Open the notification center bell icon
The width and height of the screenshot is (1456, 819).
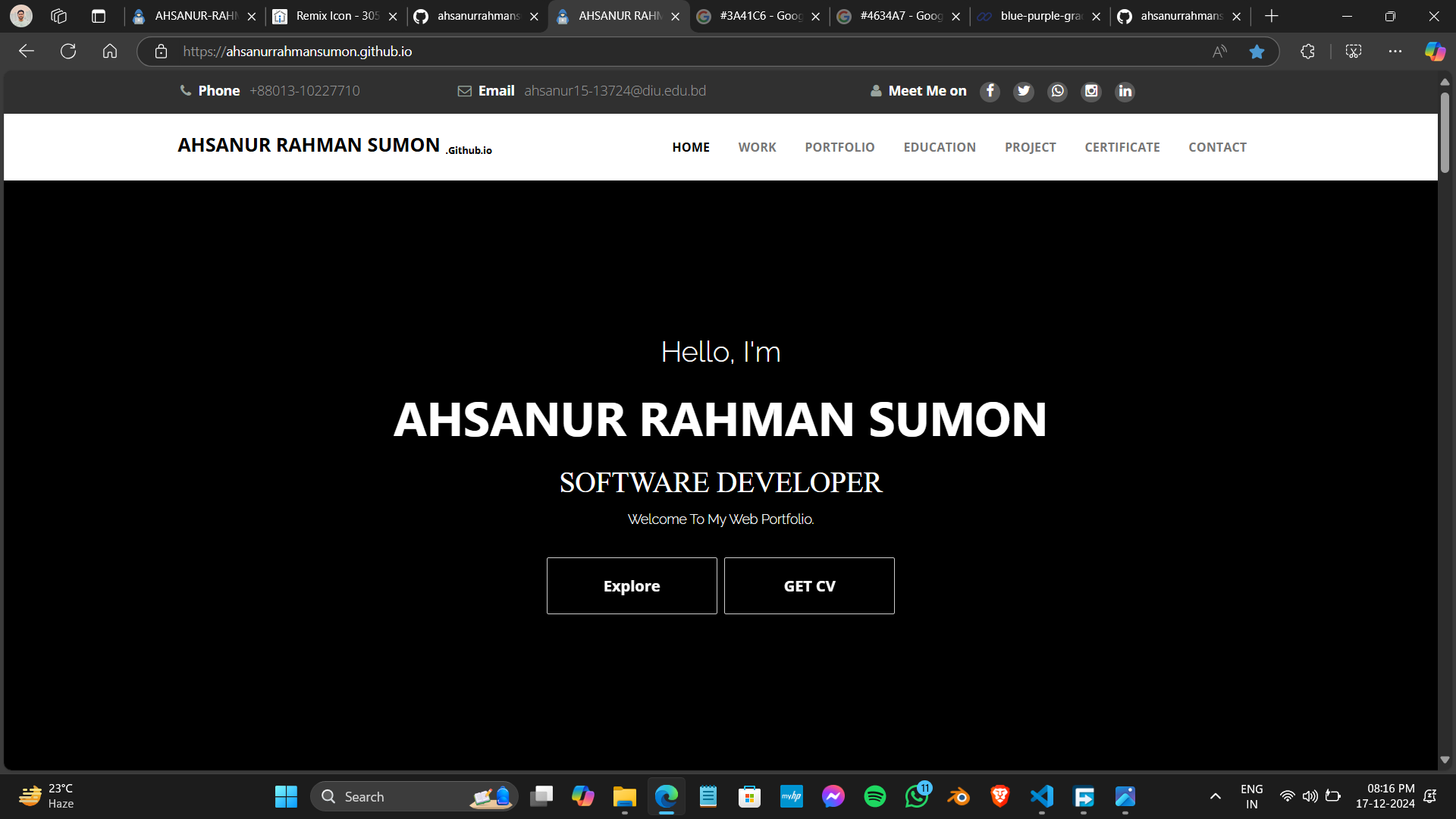pos(1430,796)
